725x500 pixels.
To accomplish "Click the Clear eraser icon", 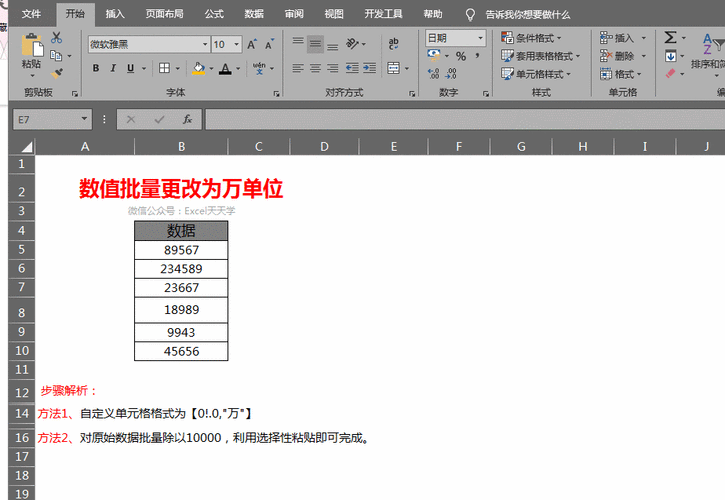I will pos(670,74).
